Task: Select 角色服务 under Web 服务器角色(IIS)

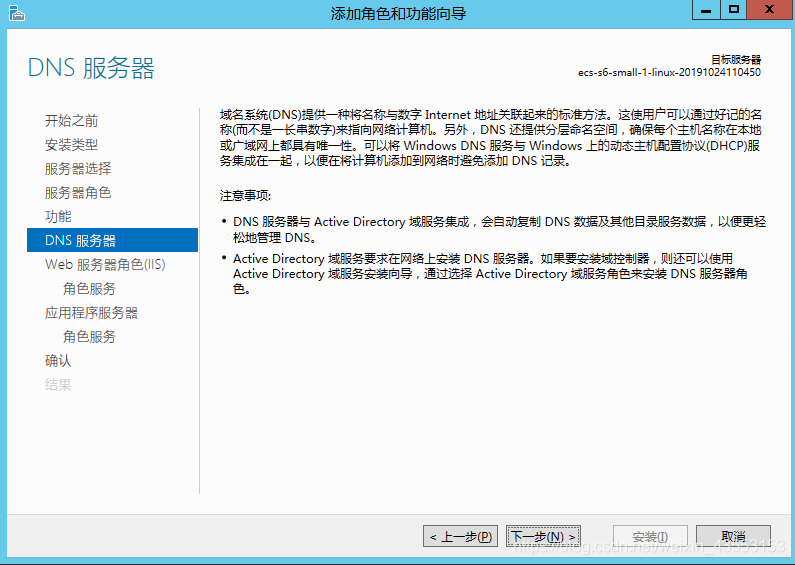Action: click(89, 289)
